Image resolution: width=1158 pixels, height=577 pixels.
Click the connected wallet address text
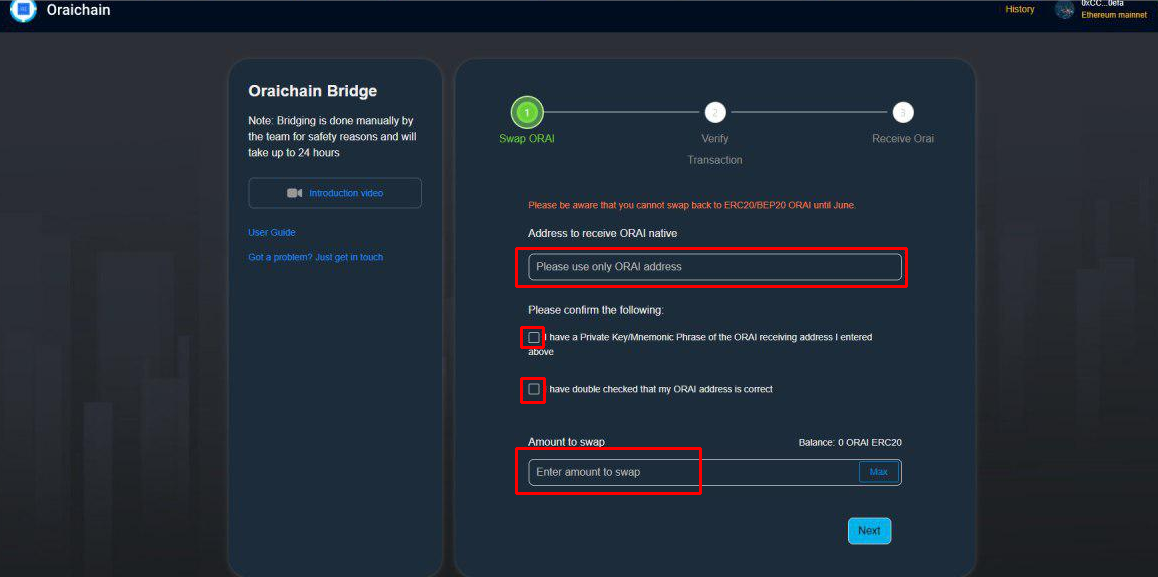pyautogui.click(x=1103, y=4)
